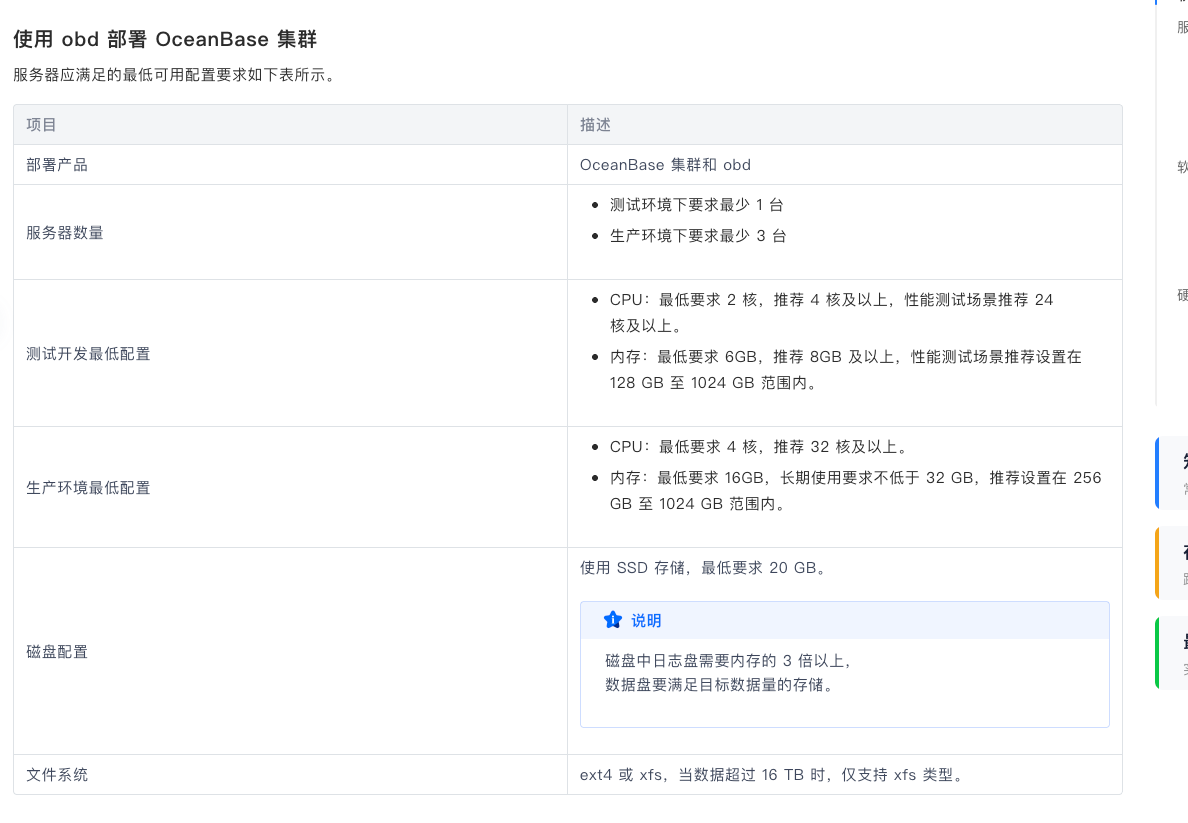Click the SSD 存储 minimum 20 GB text

point(702,568)
